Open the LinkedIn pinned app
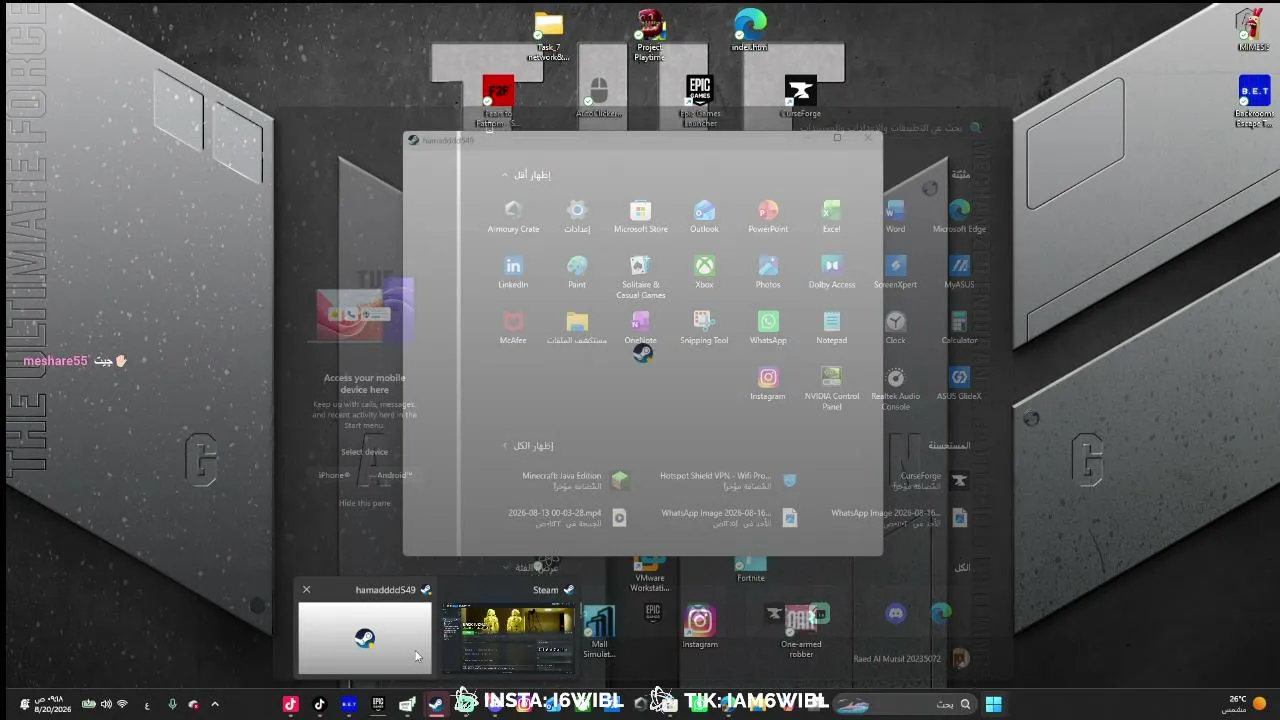1280x720 pixels. tap(513, 272)
